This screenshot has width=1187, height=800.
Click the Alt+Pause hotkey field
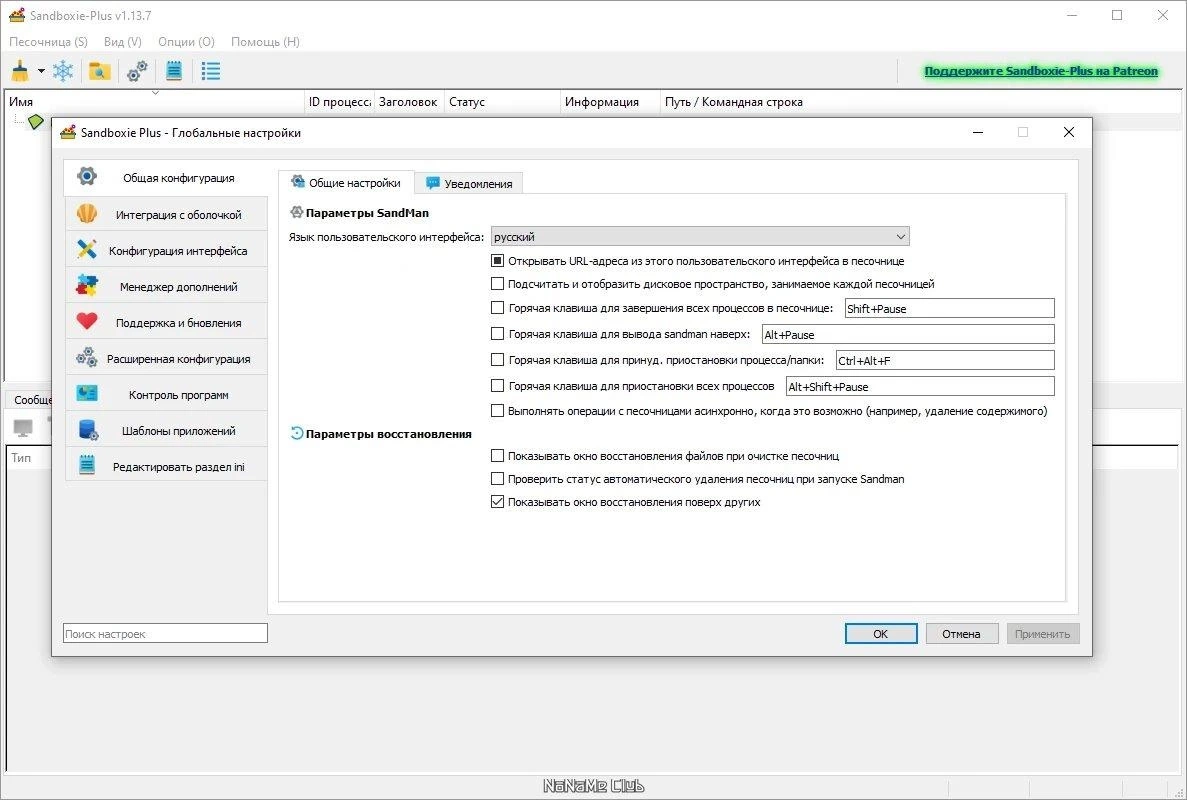point(908,334)
